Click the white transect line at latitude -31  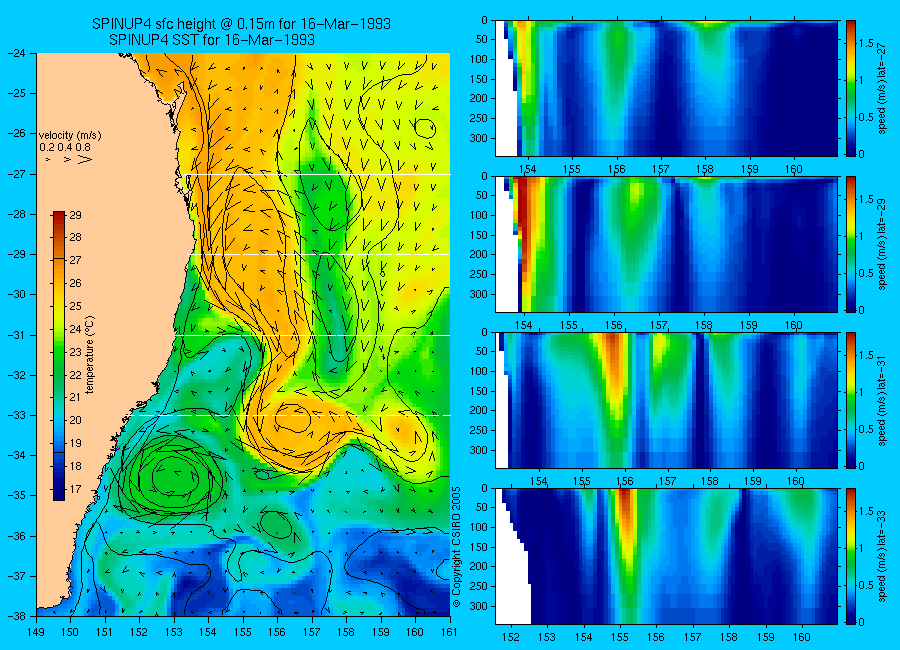[313, 335]
